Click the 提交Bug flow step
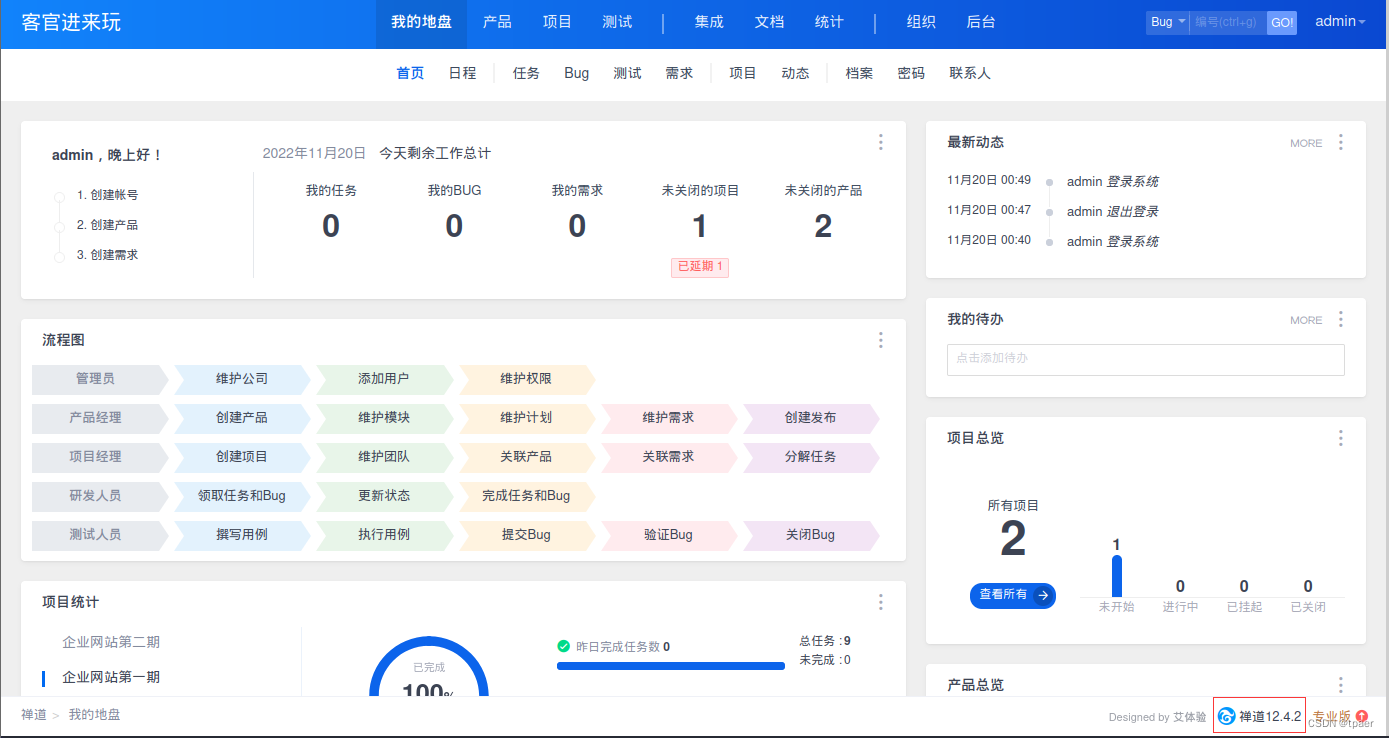 526,535
